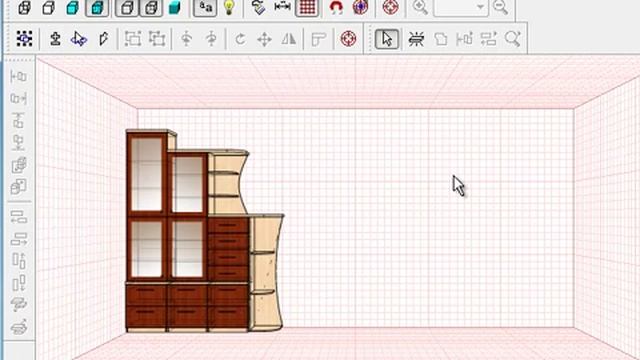640x360 pixels.
Task: Click the greyed corner align icon
Action: click(318, 39)
